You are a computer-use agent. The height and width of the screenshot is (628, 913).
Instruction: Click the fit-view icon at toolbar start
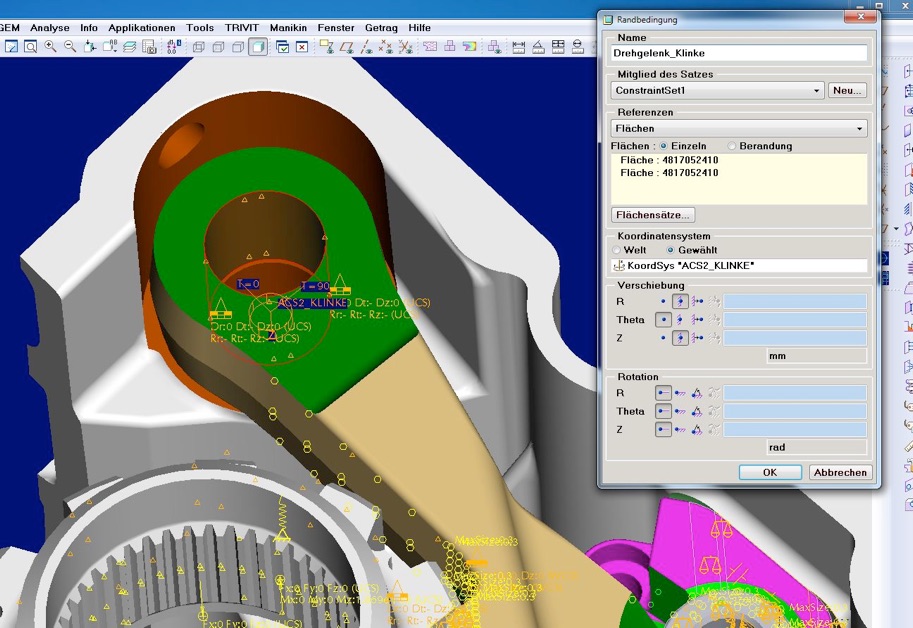[x=11, y=47]
